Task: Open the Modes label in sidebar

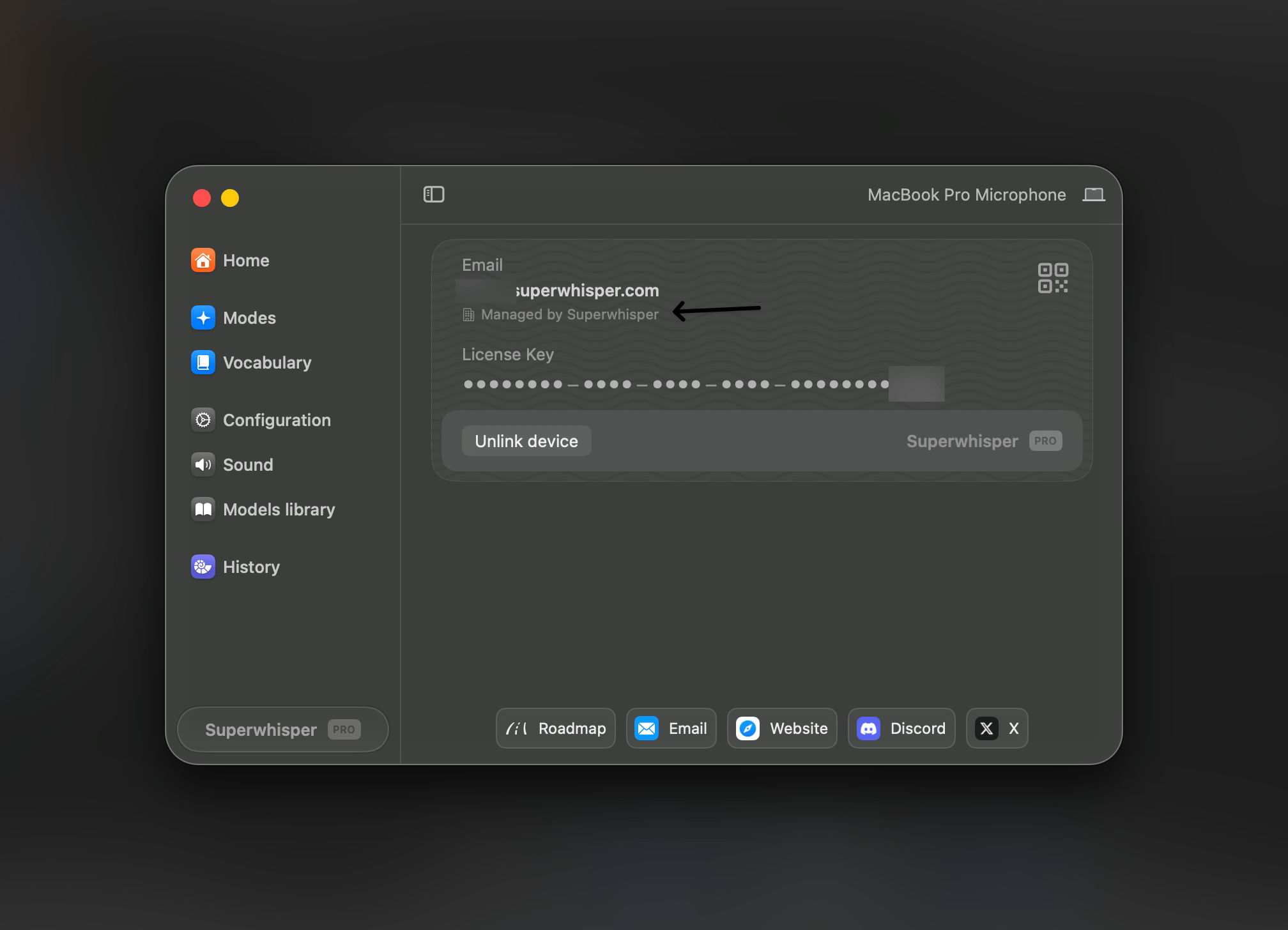Action: 249,318
